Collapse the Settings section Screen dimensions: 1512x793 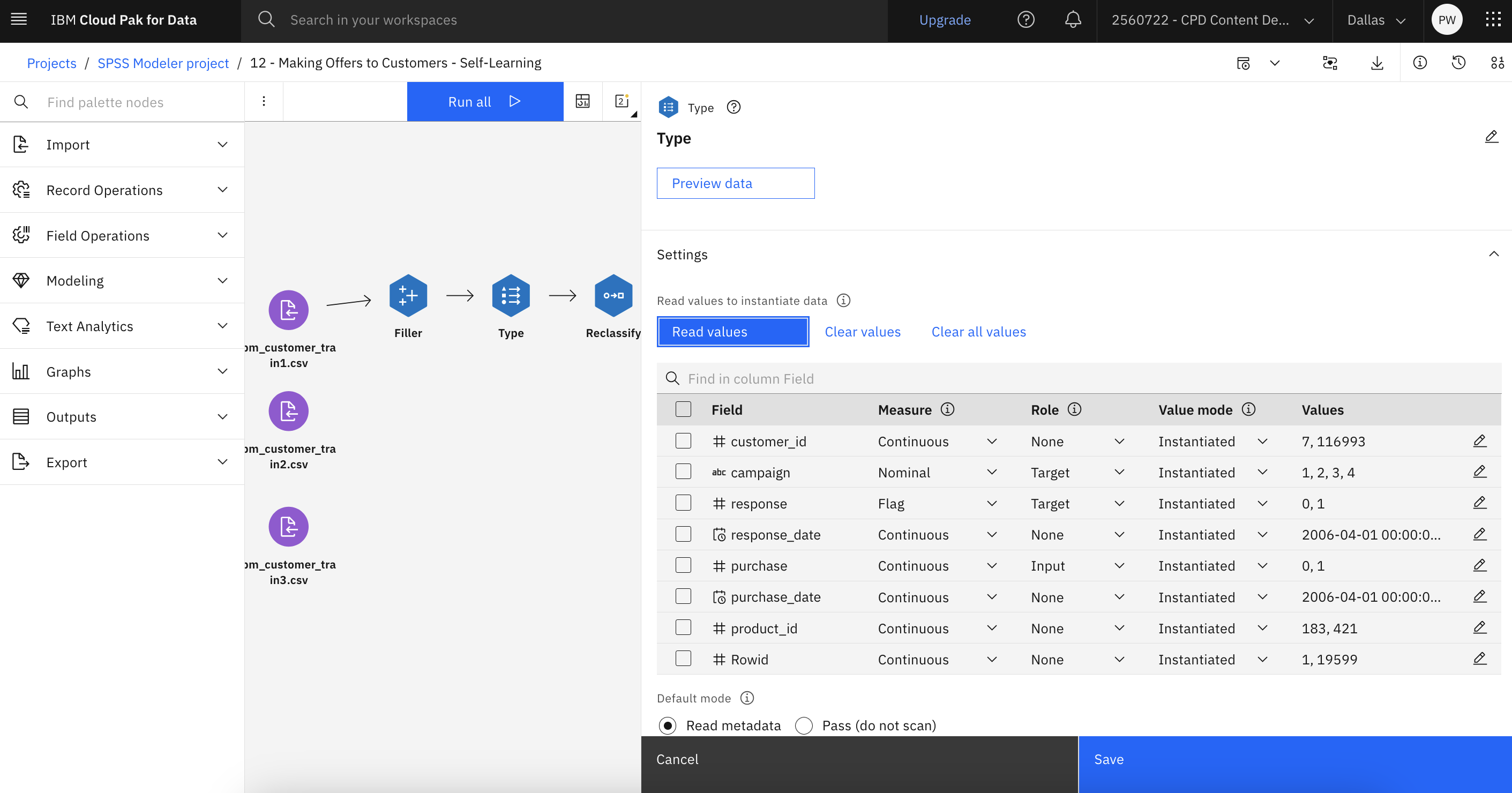coord(1494,254)
